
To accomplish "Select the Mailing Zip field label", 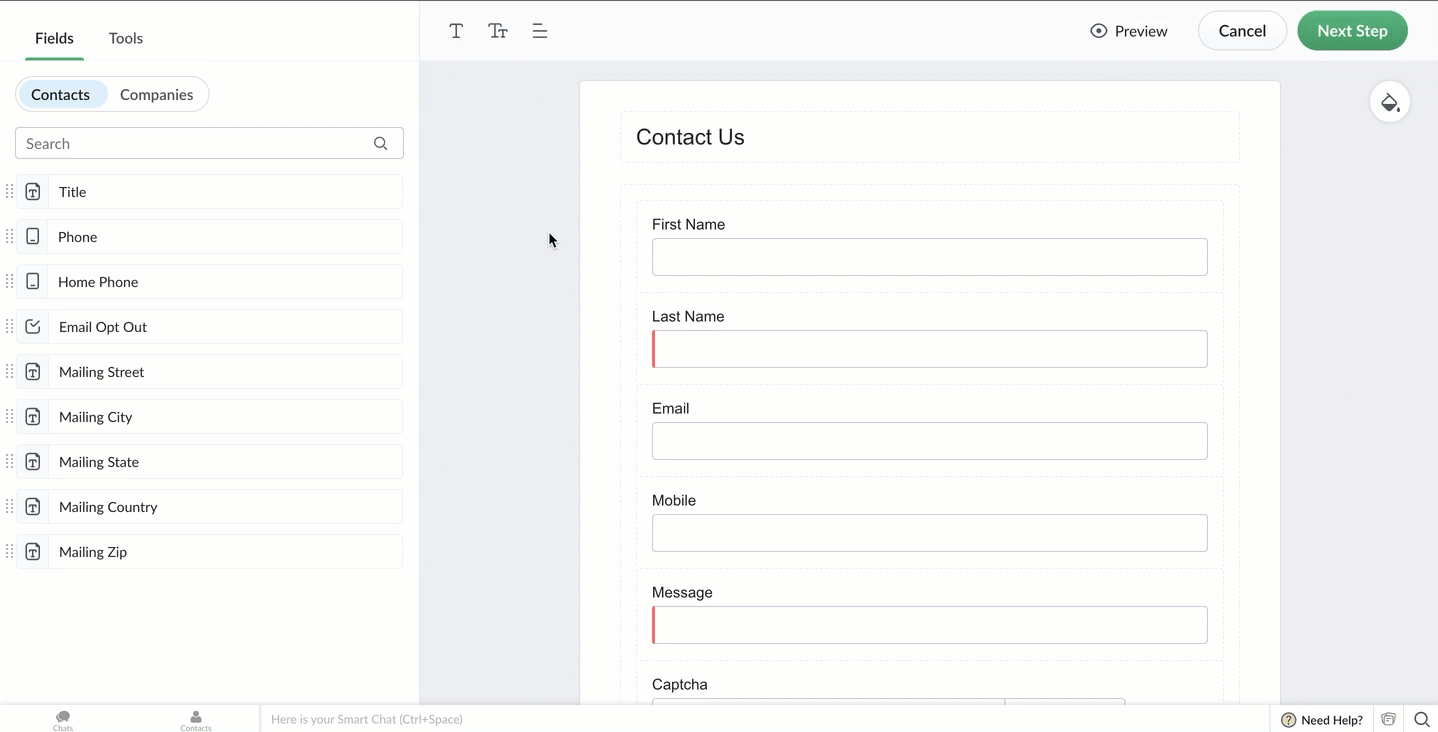I will tap(92, 552).
